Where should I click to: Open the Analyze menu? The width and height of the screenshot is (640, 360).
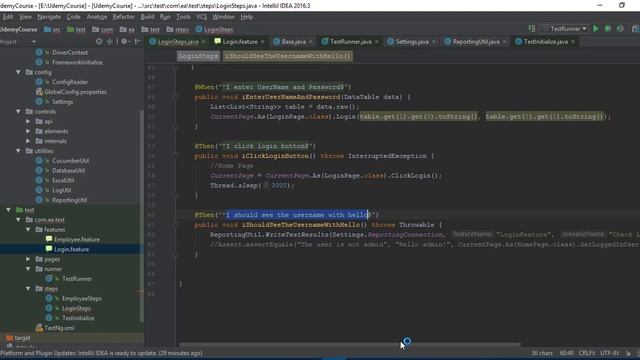coord(97,17)
